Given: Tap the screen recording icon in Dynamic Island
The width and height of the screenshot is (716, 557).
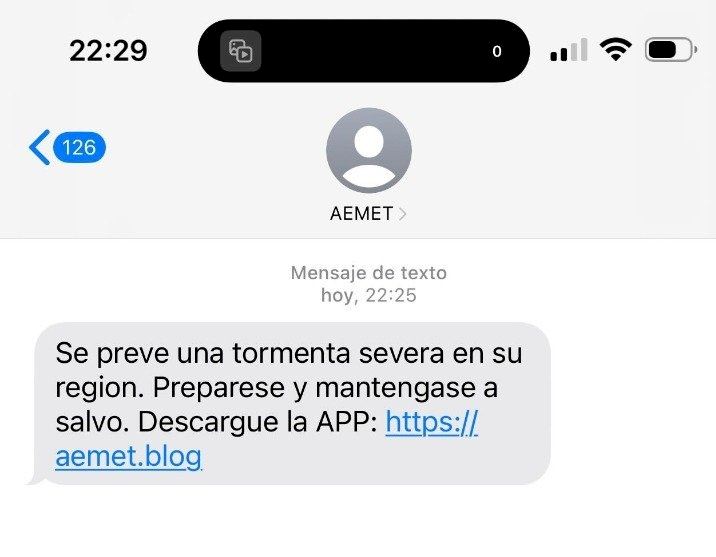Looking at the screenshot, I should point(241,51).
